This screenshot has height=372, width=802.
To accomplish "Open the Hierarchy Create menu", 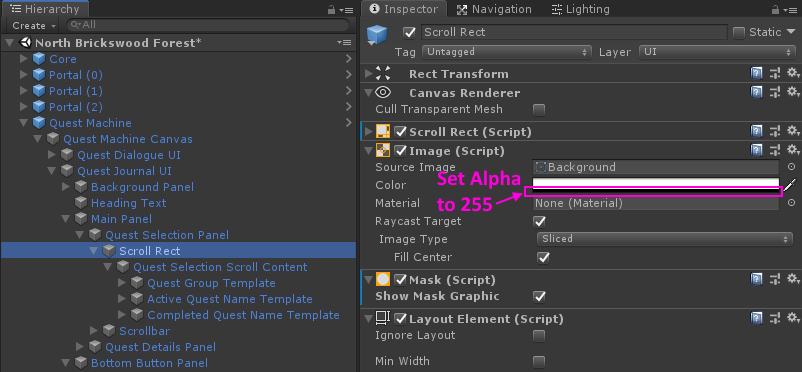I will [x=34, y=25].
